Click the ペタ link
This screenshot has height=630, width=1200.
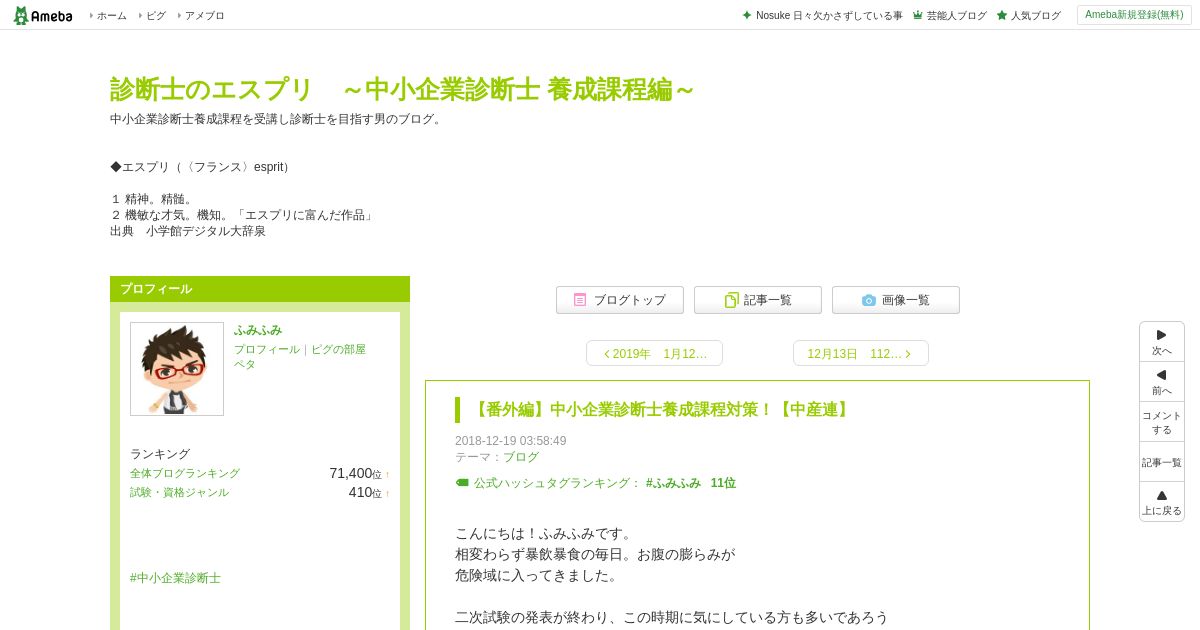(245, 365)
